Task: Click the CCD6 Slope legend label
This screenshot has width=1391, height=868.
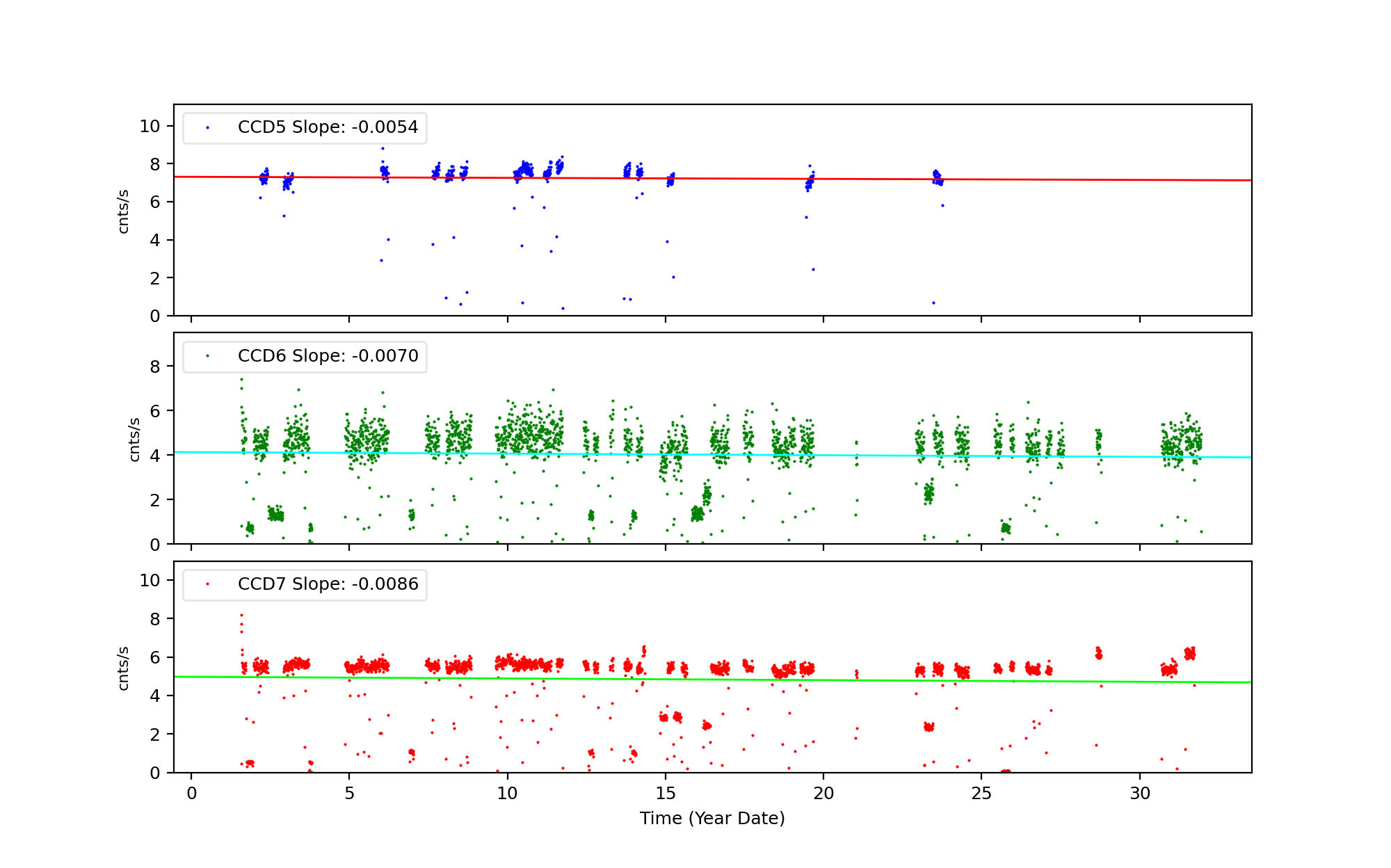Action: click(328, 356)
